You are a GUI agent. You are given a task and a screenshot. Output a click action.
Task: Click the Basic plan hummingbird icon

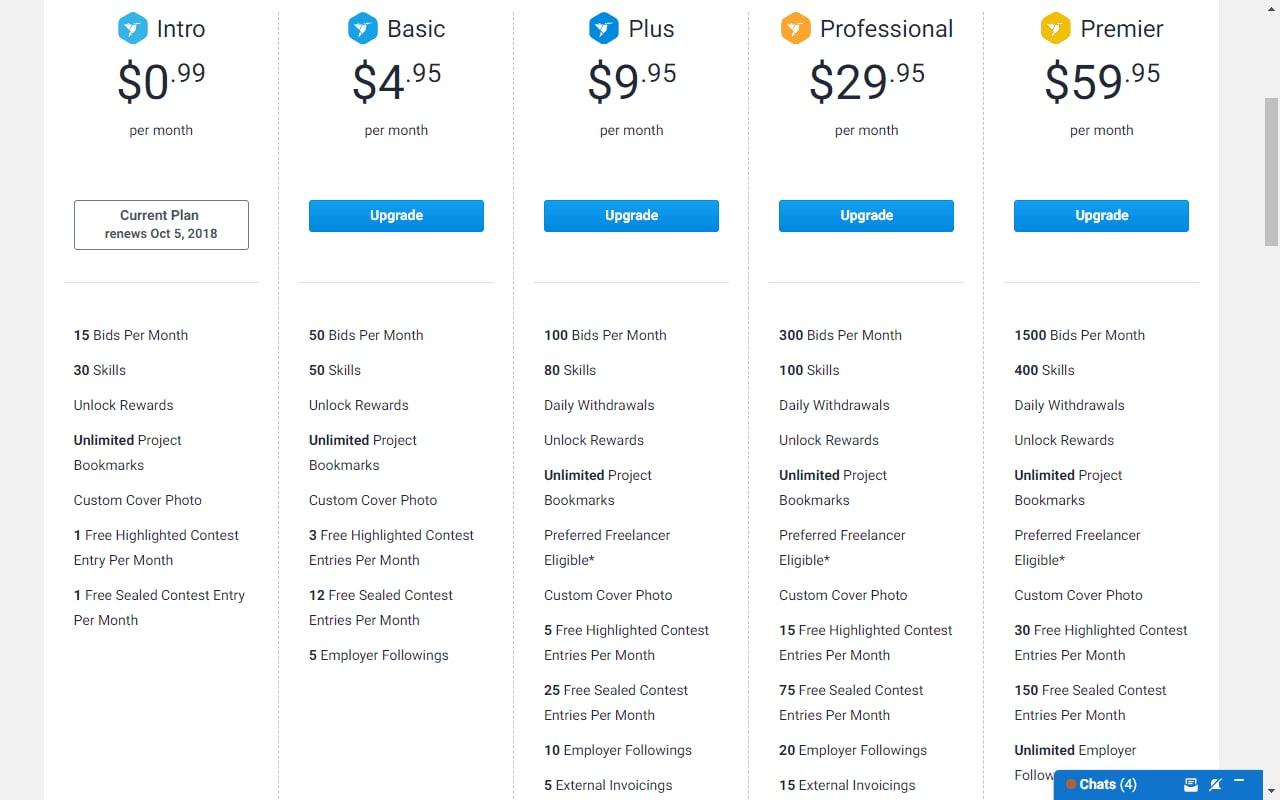coord(362,29)
